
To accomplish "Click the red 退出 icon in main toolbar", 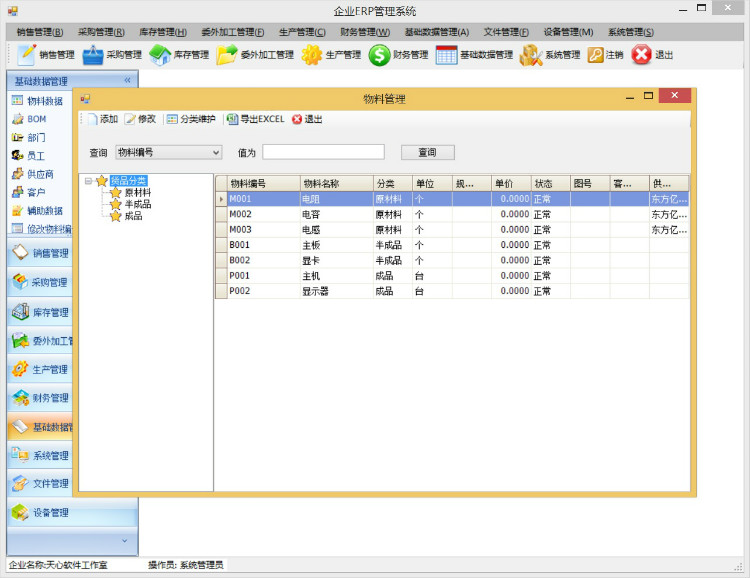I will [x=641, y=55].
